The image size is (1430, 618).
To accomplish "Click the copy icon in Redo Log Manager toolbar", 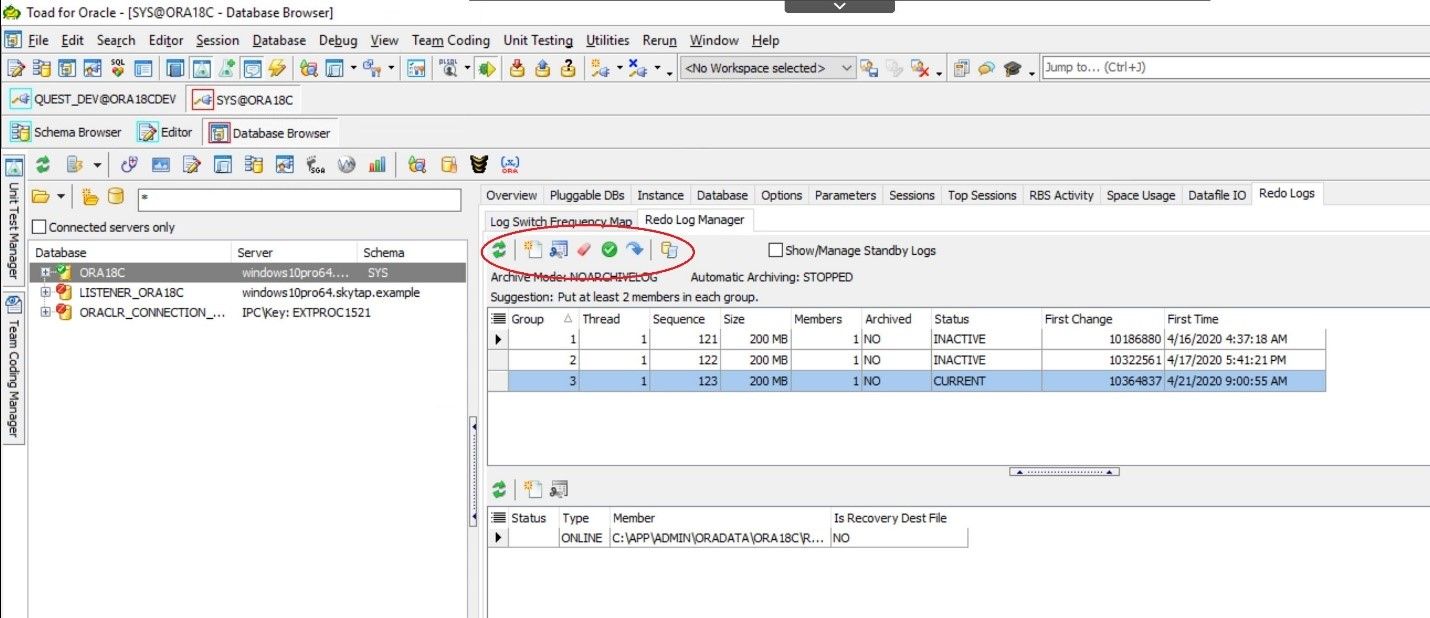I will [x=669, y=250].
